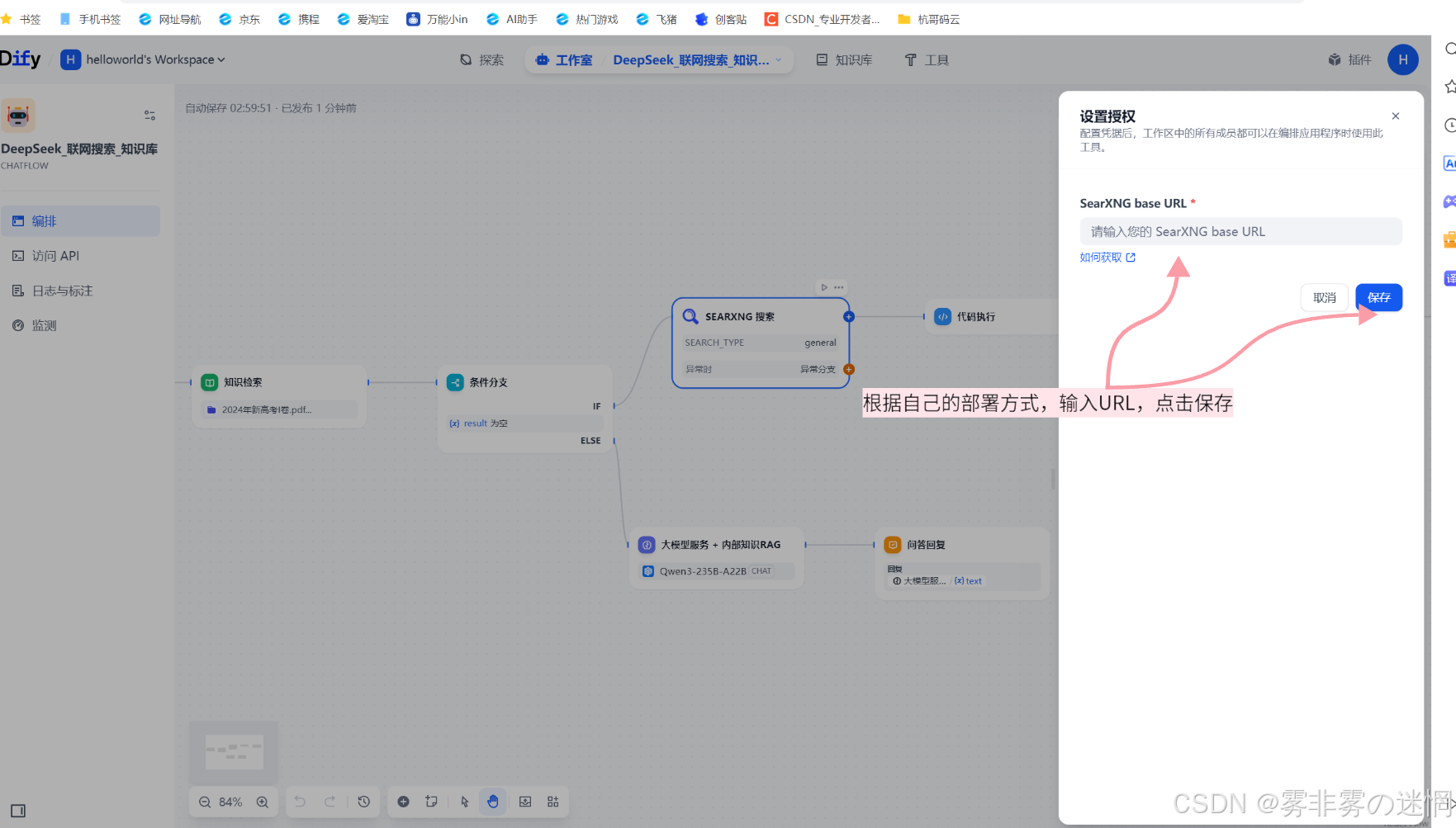Open the 工具 tab
This screenshot has width=1456, height=828.
[x=927, y=59]
